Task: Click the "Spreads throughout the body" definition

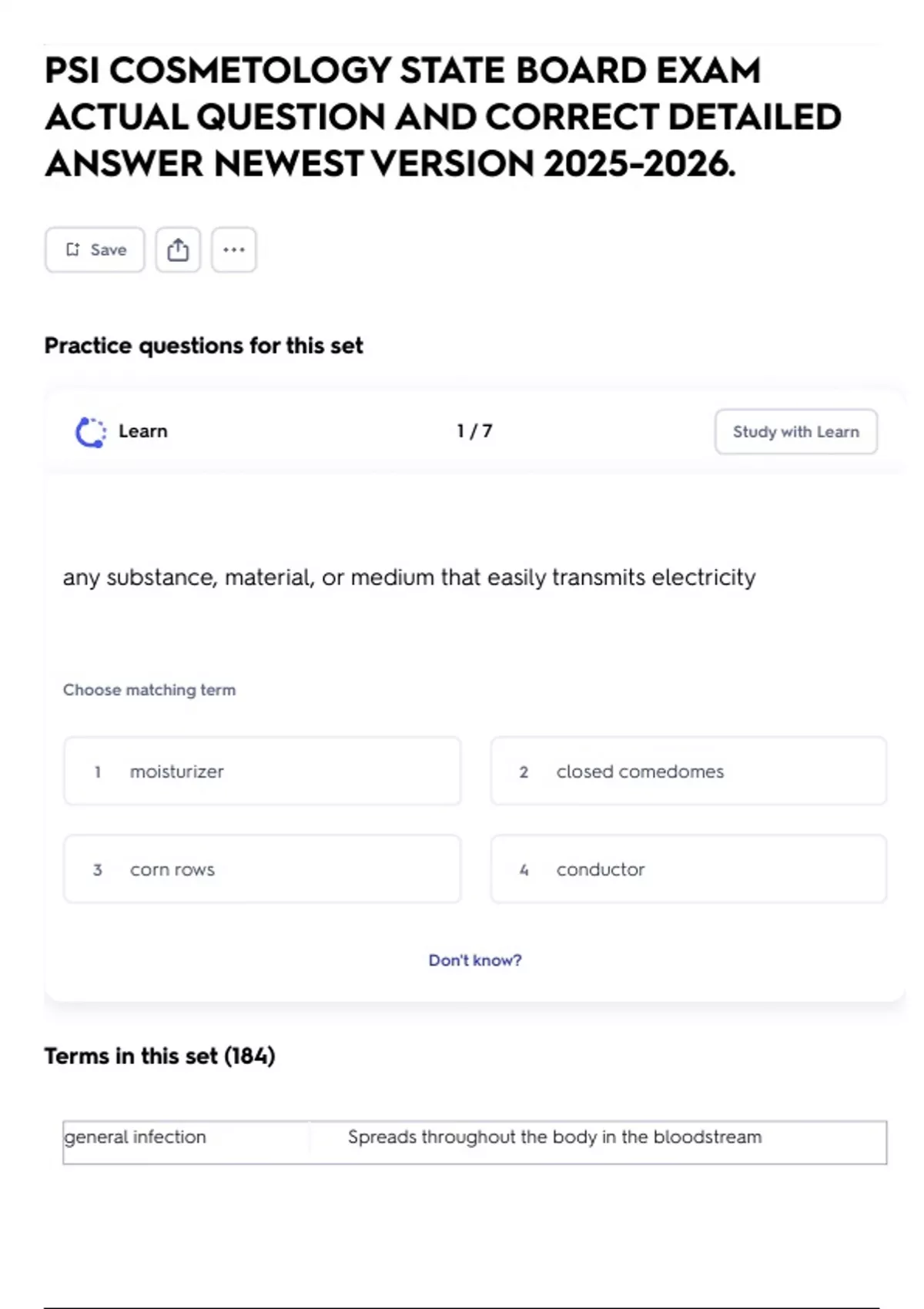Action: 554,1137
